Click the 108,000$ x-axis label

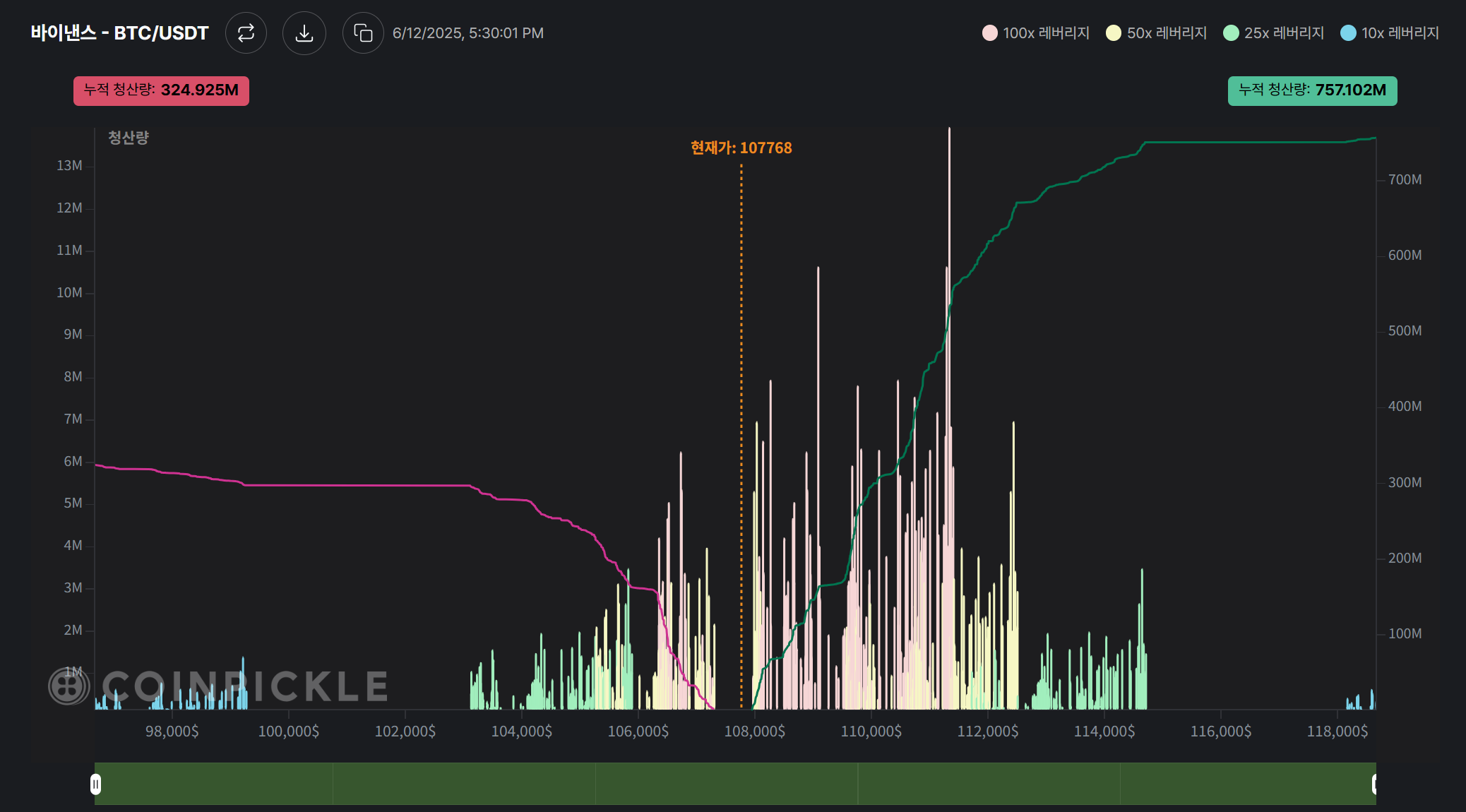tap(754, 732)
